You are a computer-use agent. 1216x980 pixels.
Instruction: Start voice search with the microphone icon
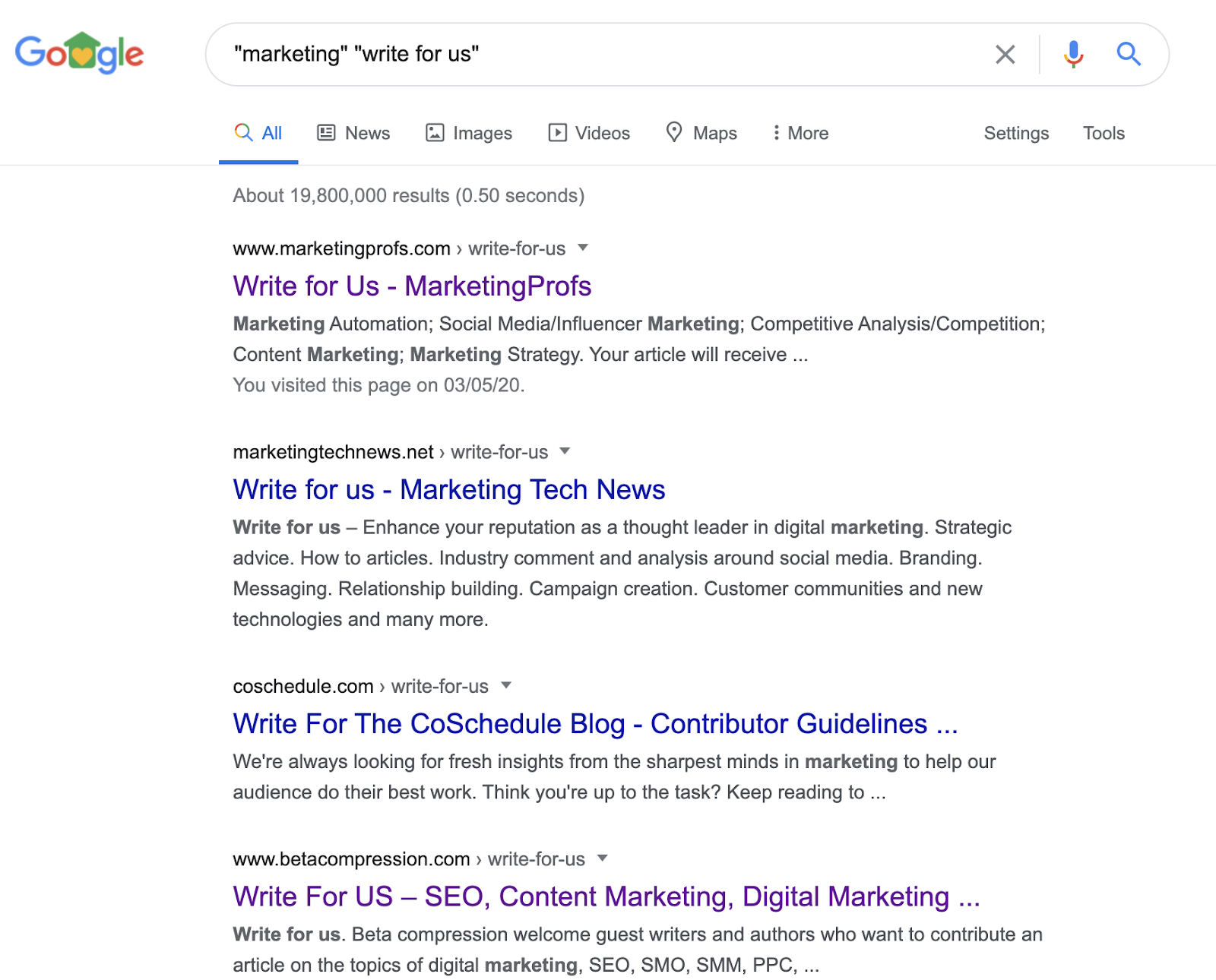coord(1073,55)
